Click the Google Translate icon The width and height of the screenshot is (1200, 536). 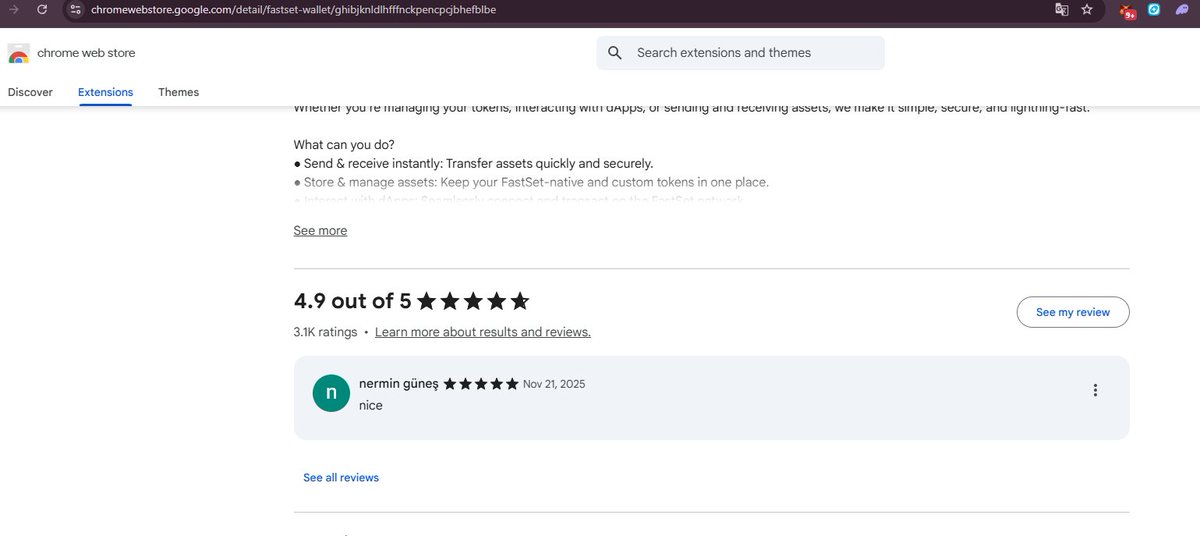tap(1061, 10)
